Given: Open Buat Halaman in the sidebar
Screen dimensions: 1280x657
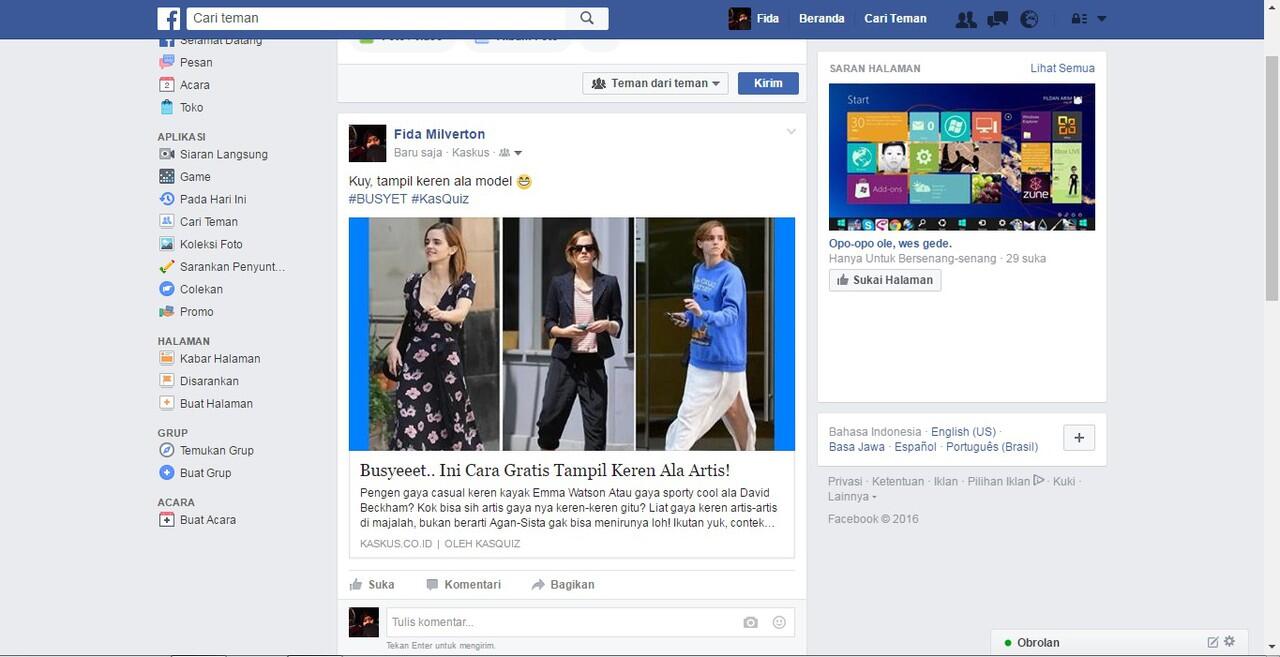Looking at the screenshot, I should coord(216,404).
